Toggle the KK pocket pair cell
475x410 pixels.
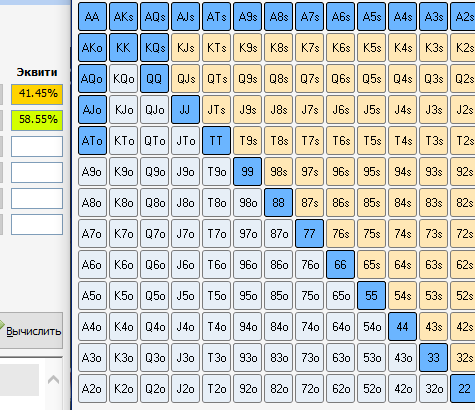(x=123, y=47)
